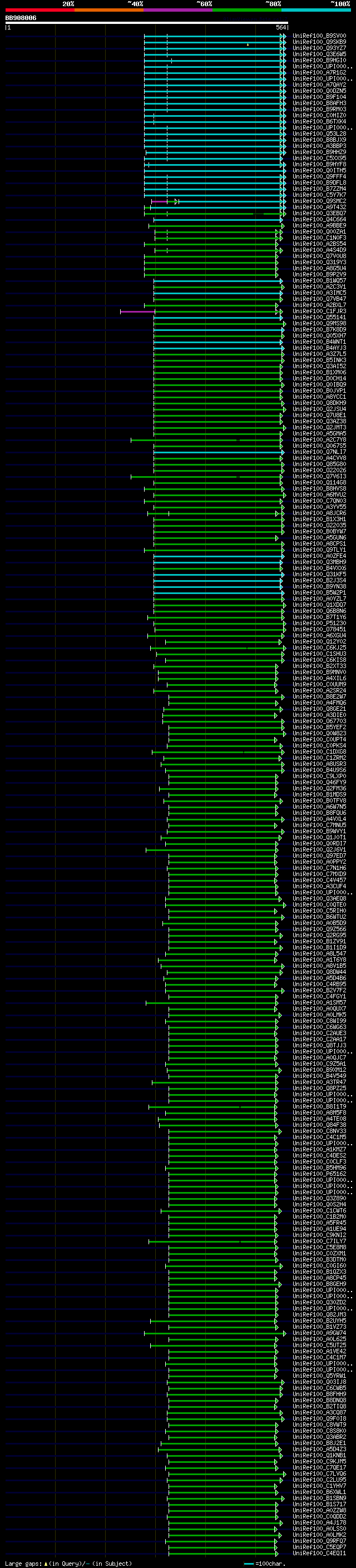Select hit UniRef100_C0HIZ0
The height and width of the screenshot is (1568, 356).
pyautogui.click(x=319, y=115)
